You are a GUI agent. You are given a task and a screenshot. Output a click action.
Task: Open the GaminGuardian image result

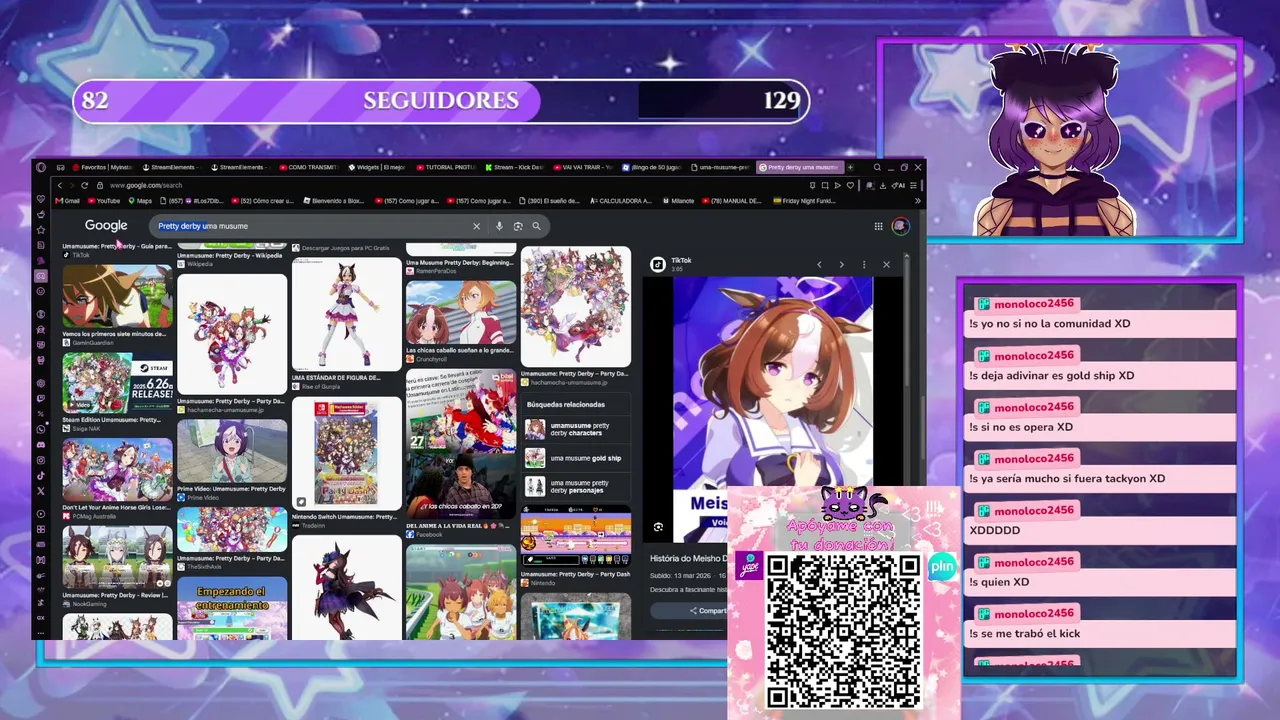(x=118, y=296)
